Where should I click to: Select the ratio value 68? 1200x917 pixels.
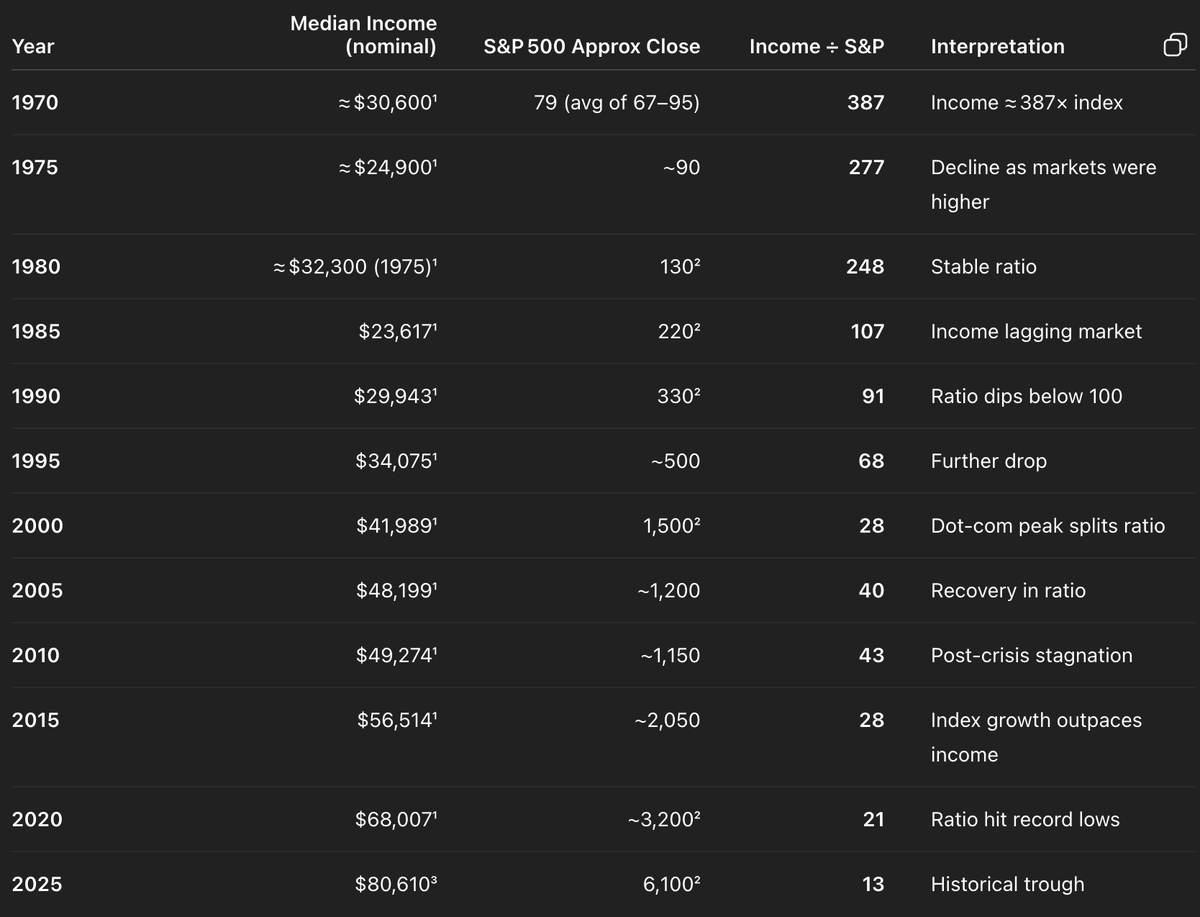click(x=872, y=461)
